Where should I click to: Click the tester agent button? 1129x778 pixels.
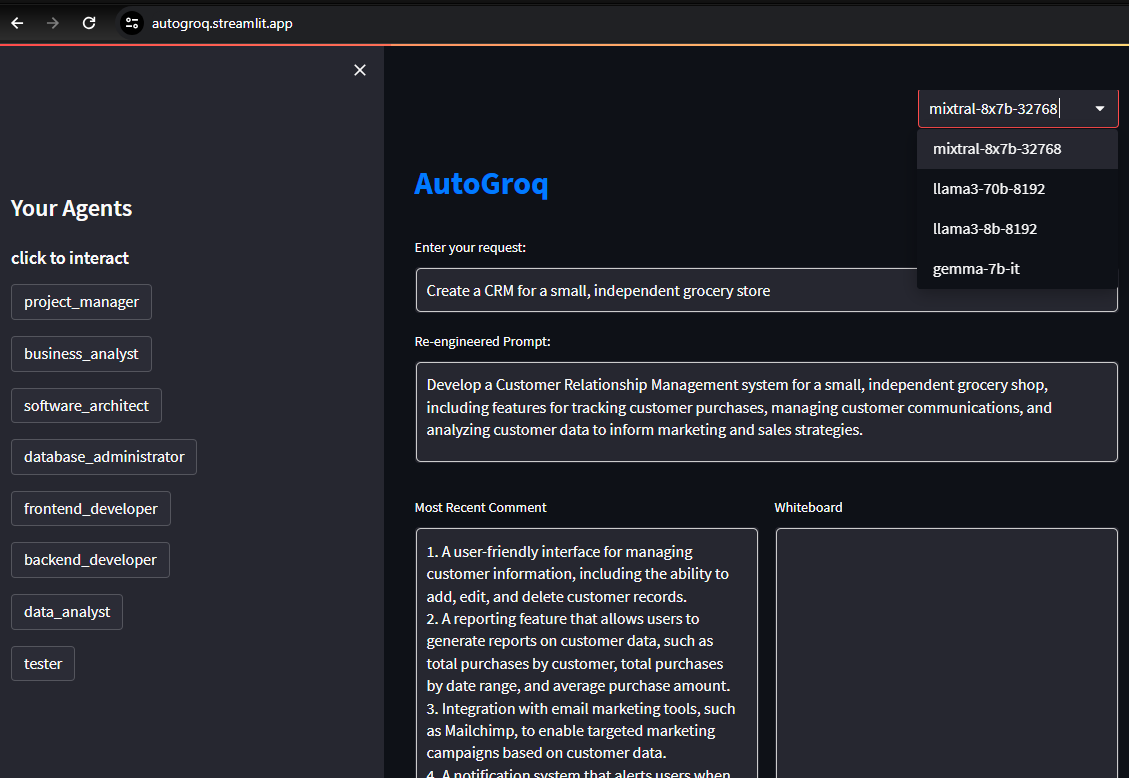click(x=43, y=664)
